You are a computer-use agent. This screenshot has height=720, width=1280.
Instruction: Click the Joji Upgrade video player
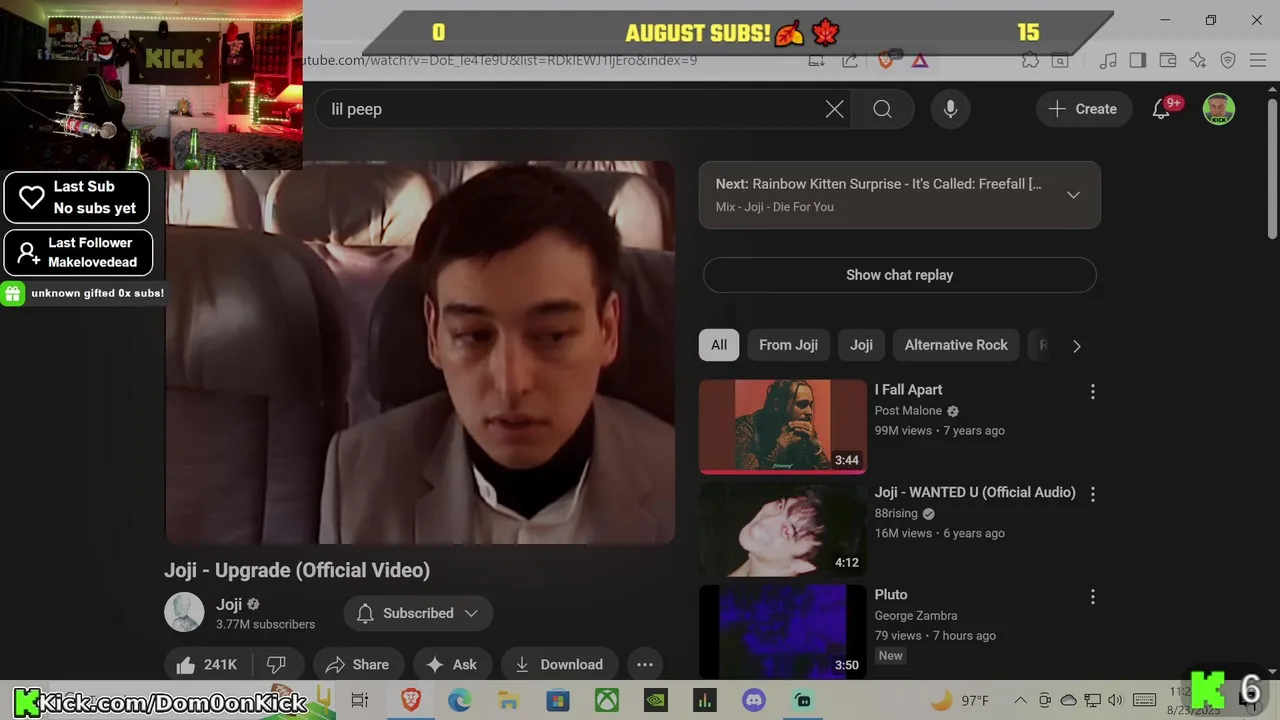(x=420, y=352)
